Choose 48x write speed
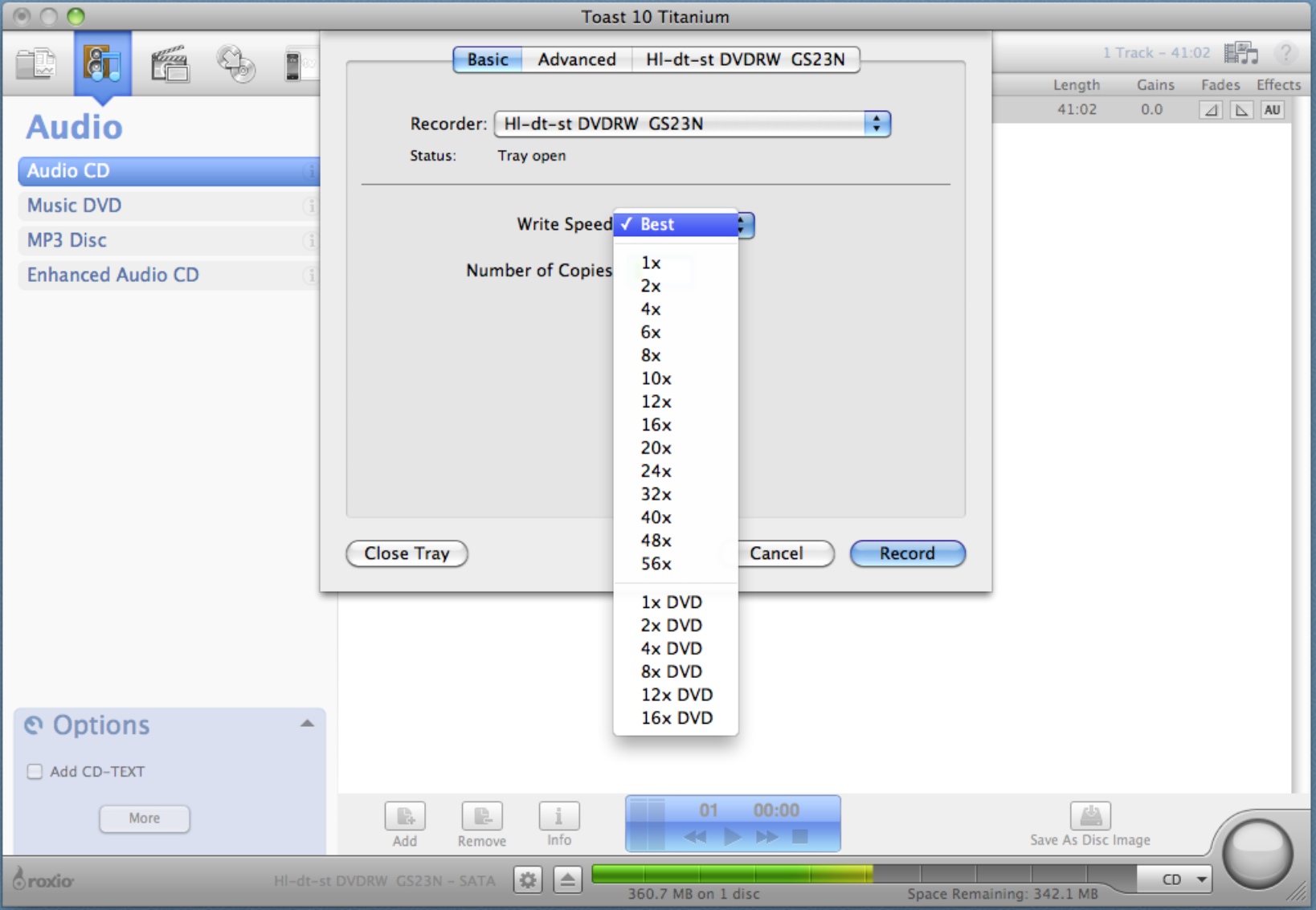 click(676, 541)
